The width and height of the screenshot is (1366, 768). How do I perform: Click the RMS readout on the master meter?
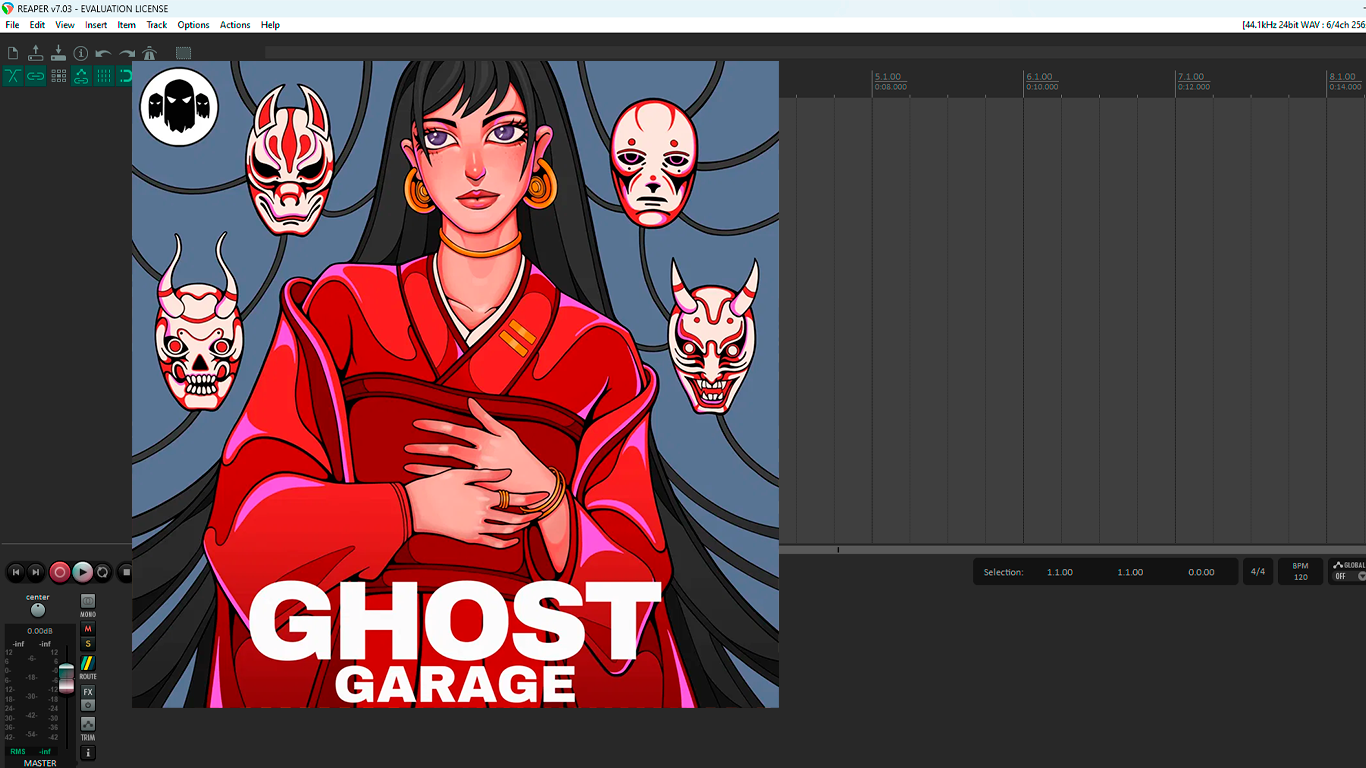pyautogui.click(x=18, y=751)
